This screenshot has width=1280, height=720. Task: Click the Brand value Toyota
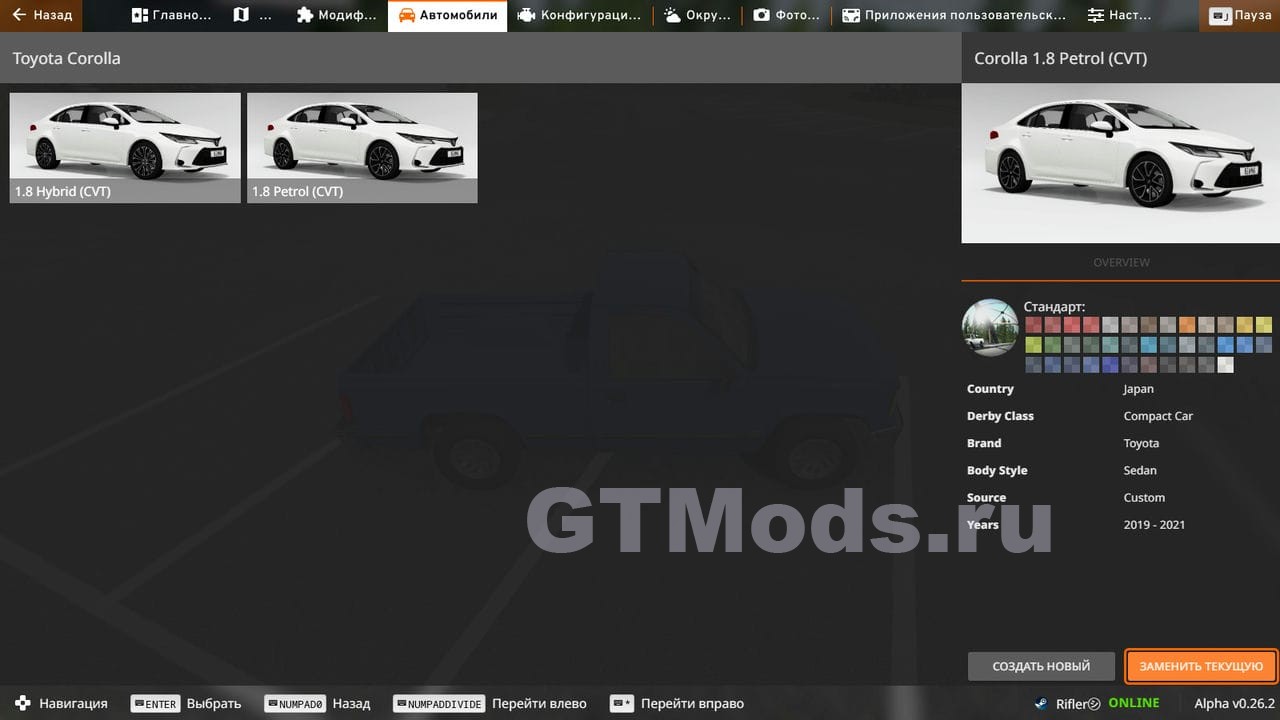pos(1141,443)
